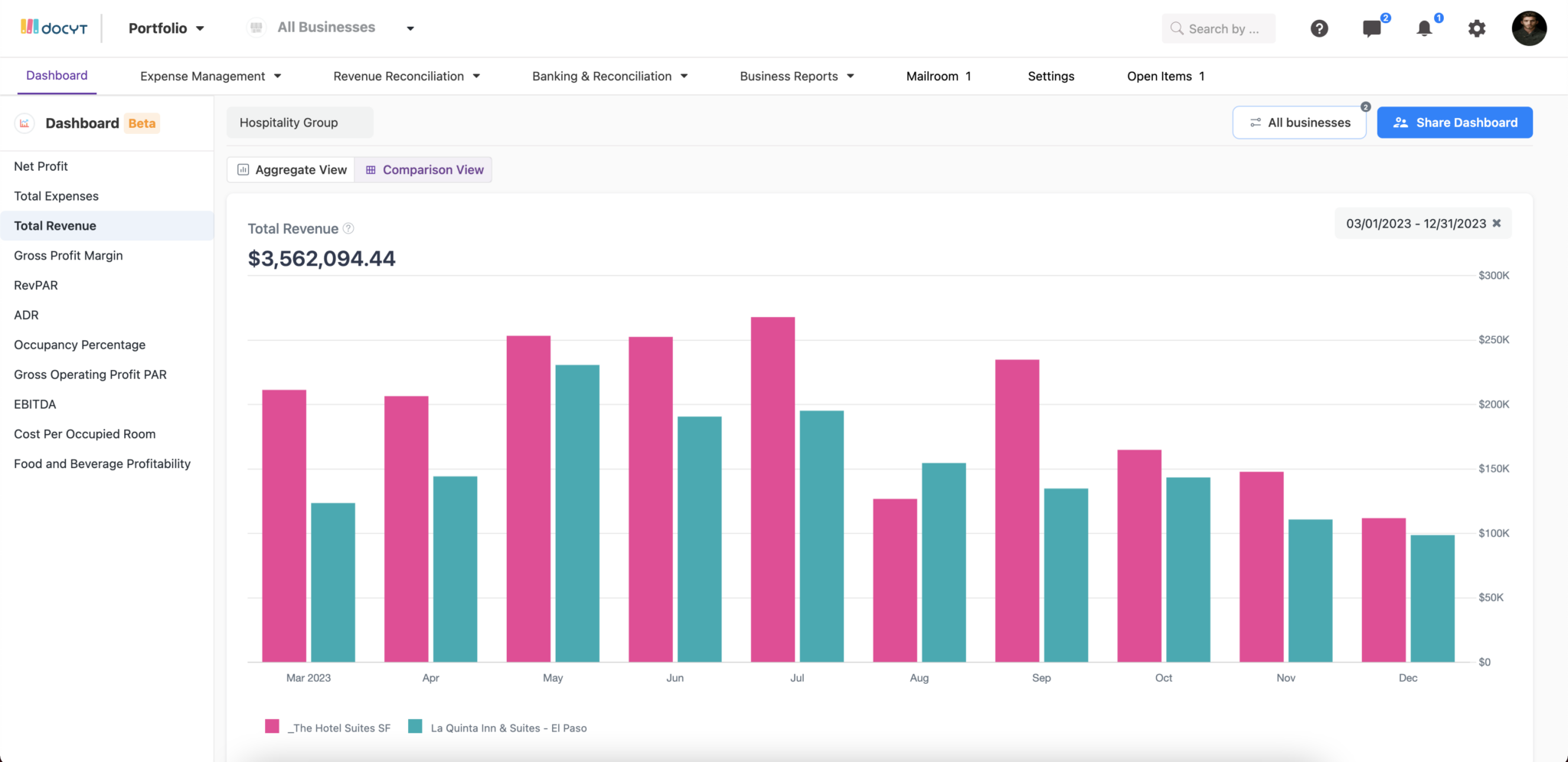Expand the All Businesses selector arrow
Screen dimensions: 1568x762
click(410, 28)
